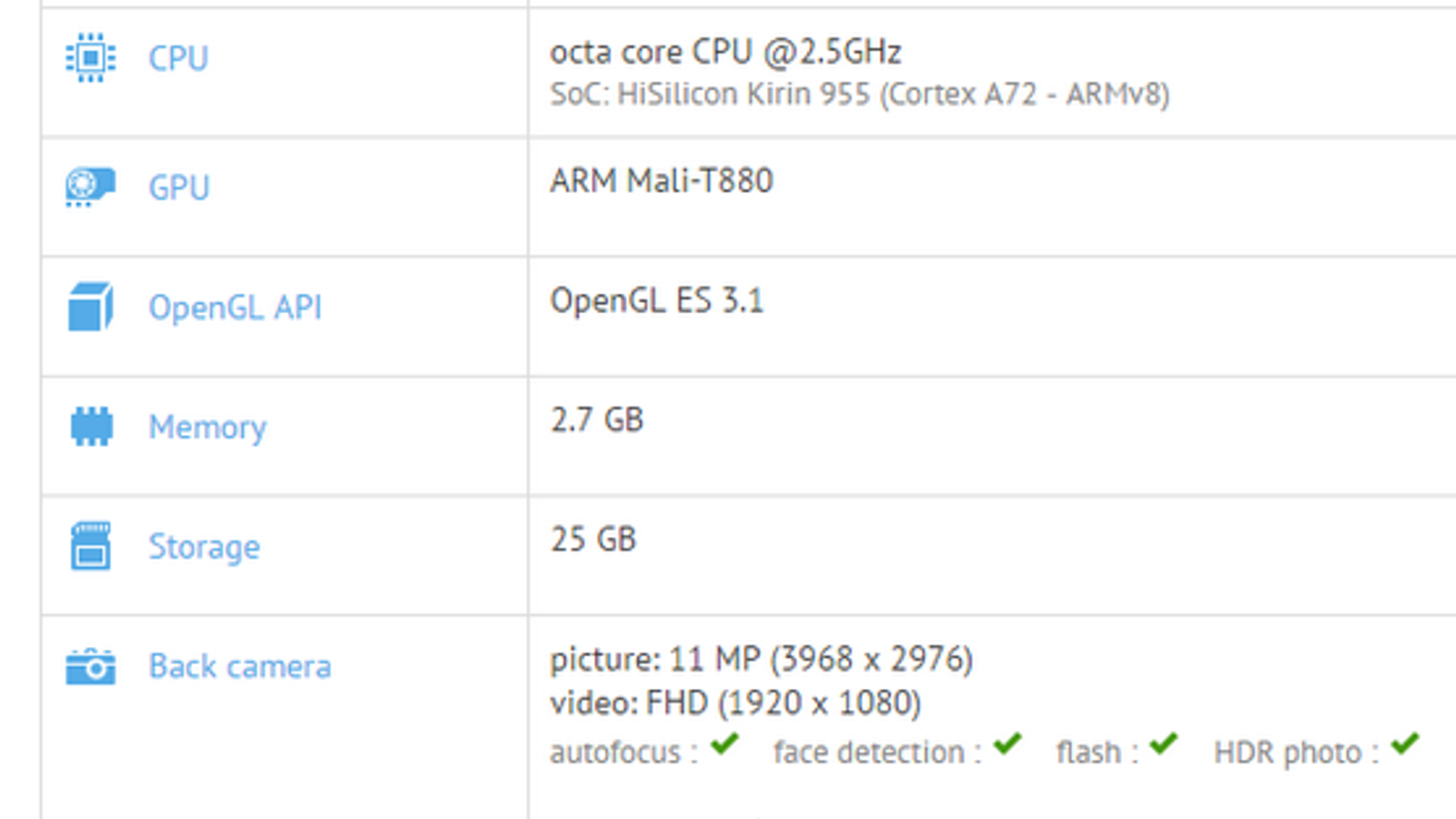Click the flash green checkmark
Viewport: 1456px width, 819px height.
[x=1163, y=745]
